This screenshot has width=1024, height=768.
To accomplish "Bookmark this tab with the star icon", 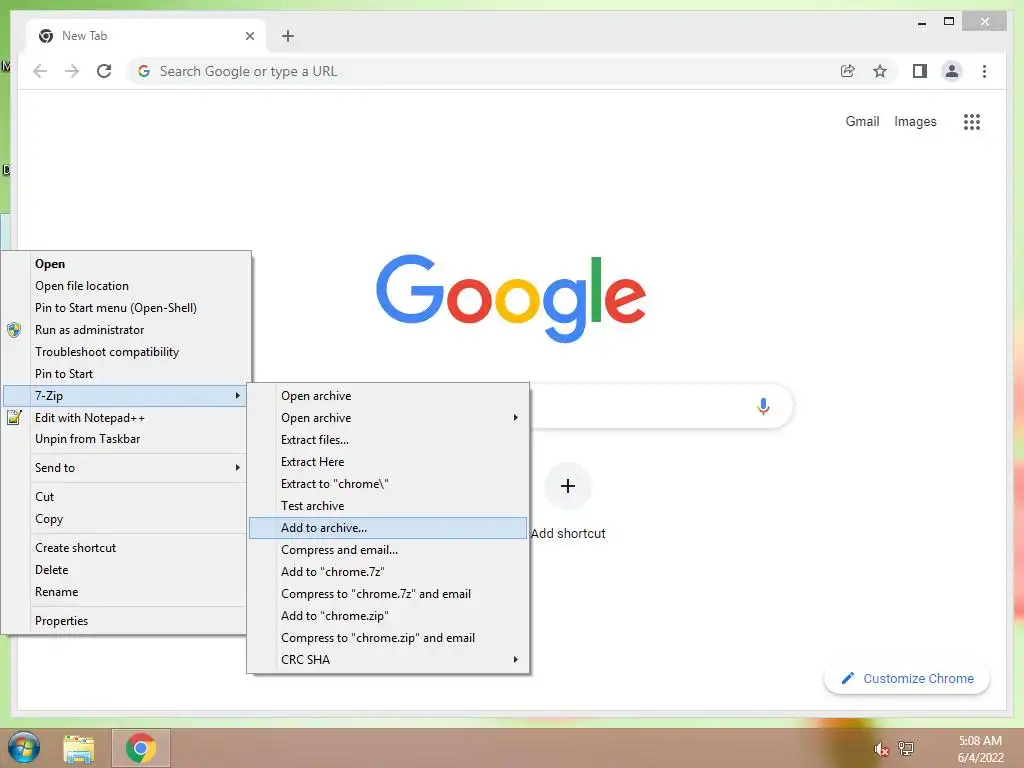I will click(x=880, y=71).
